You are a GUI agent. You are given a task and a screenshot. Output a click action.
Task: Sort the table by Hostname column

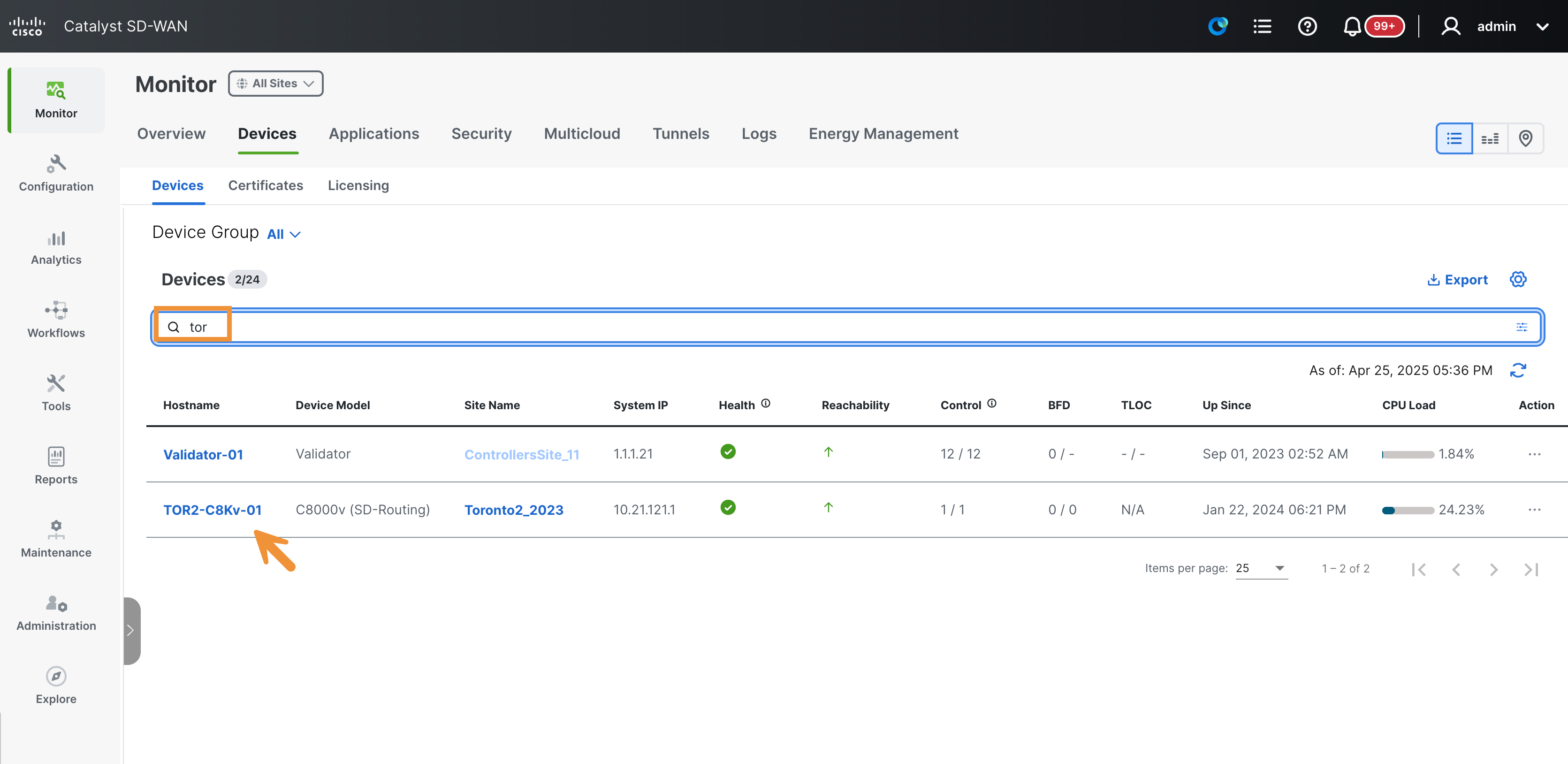[191, 405]
